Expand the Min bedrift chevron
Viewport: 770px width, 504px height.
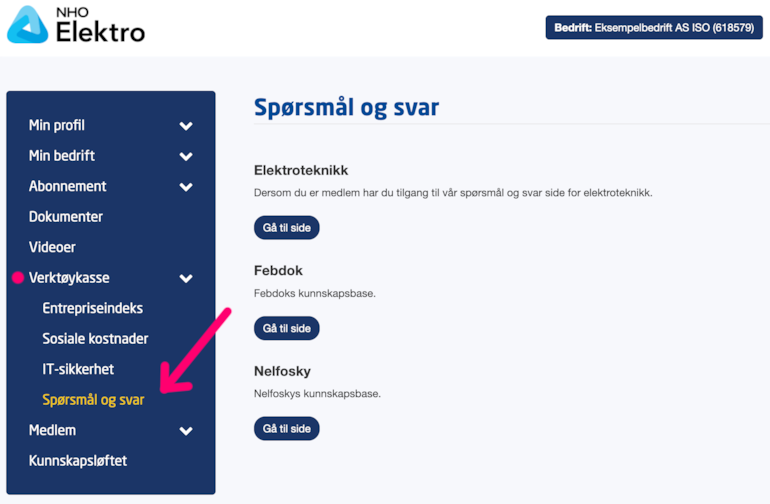tap(186, 156)
